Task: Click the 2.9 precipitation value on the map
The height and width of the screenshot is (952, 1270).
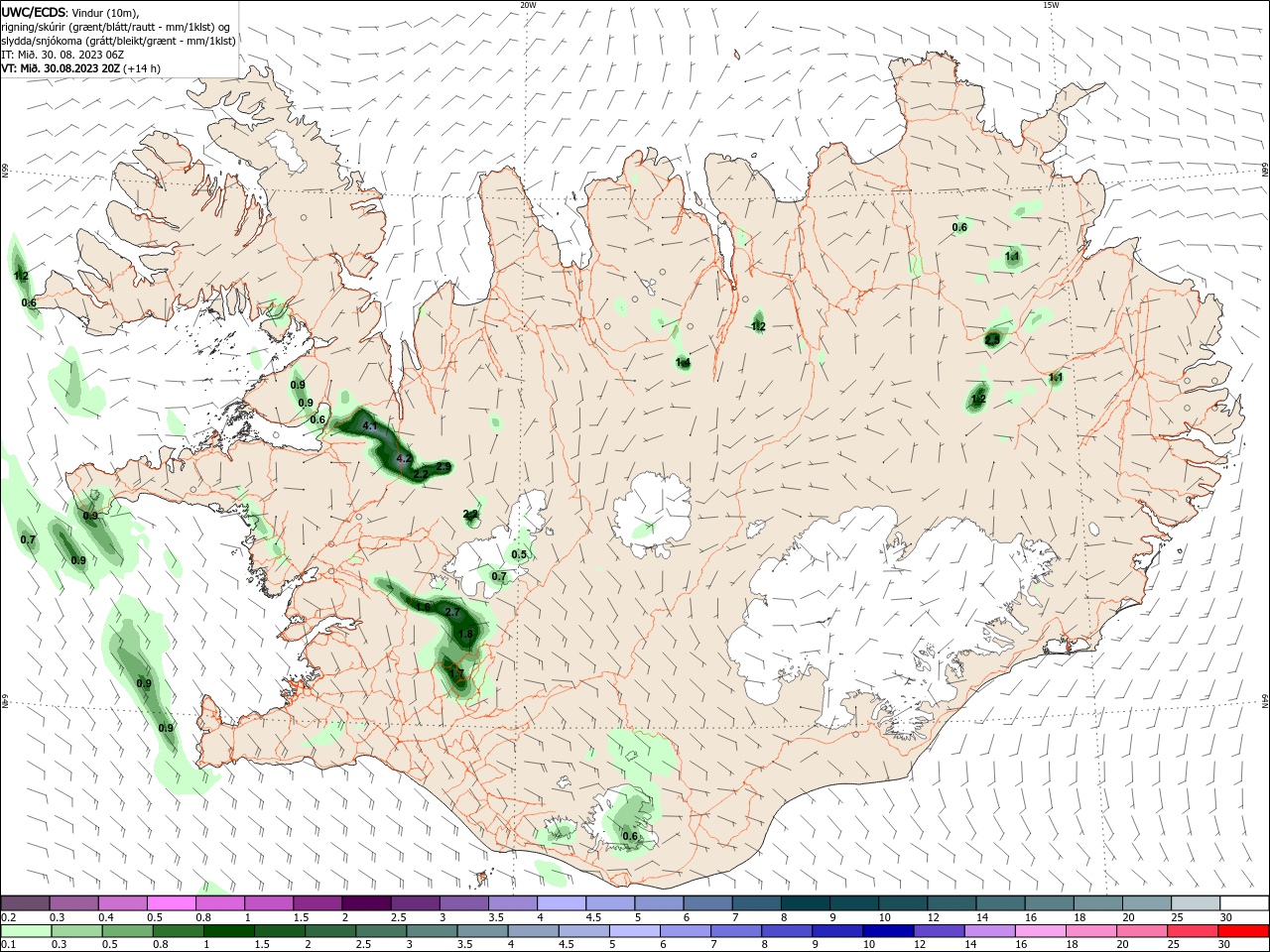Action: click(443, 466)
